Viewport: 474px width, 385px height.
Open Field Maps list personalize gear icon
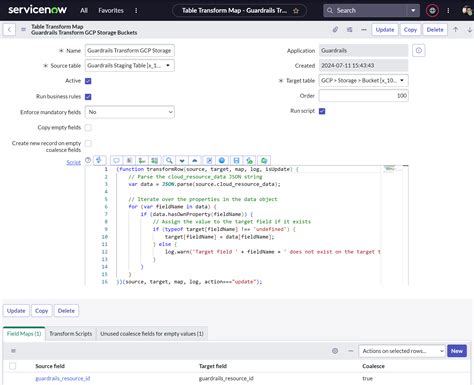coord(335,351)
